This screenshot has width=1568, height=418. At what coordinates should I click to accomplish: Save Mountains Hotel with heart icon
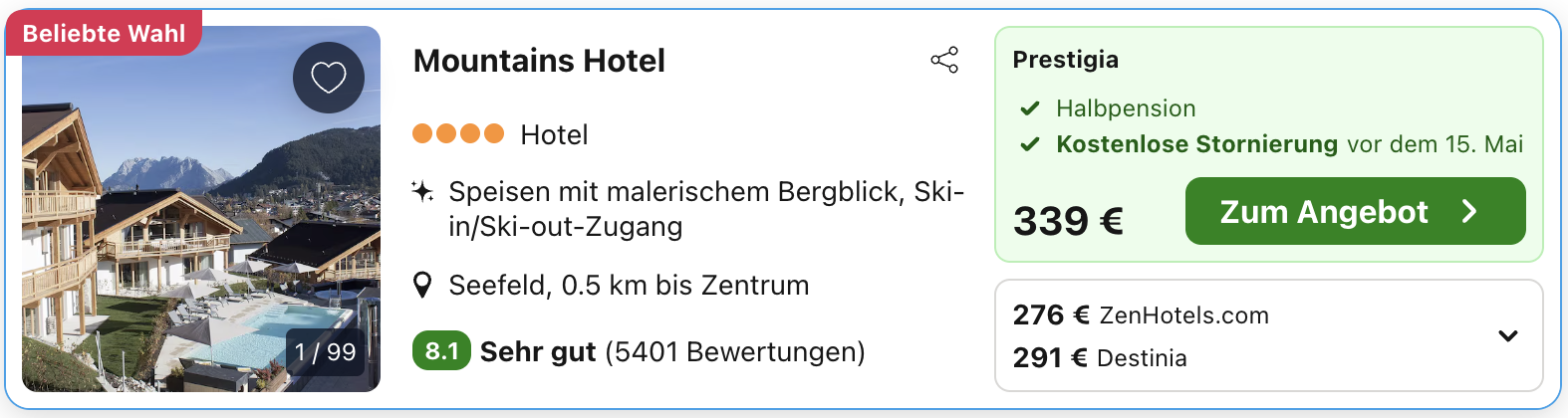329,78
